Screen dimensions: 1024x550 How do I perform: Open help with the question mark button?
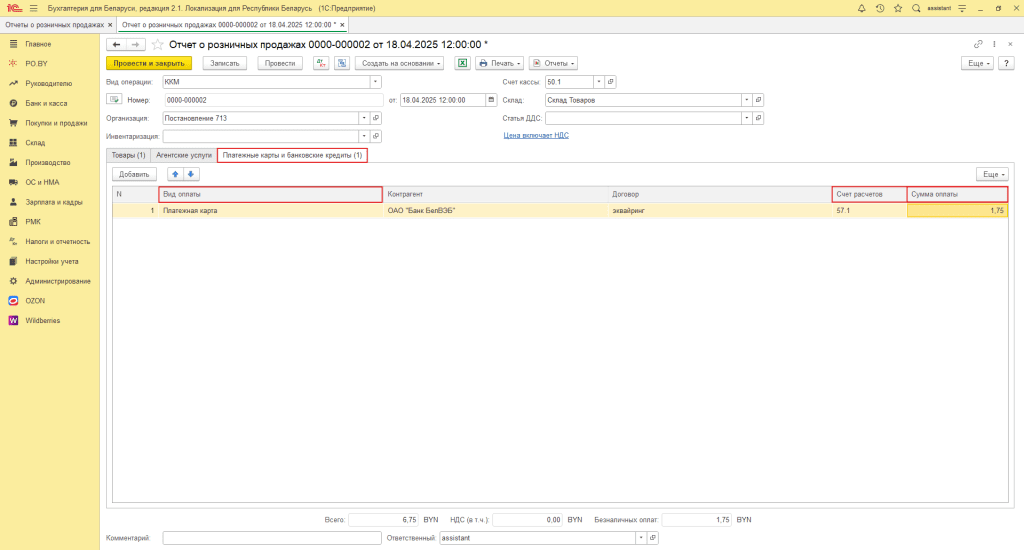pyautogui.click(x=1006, y=63)
